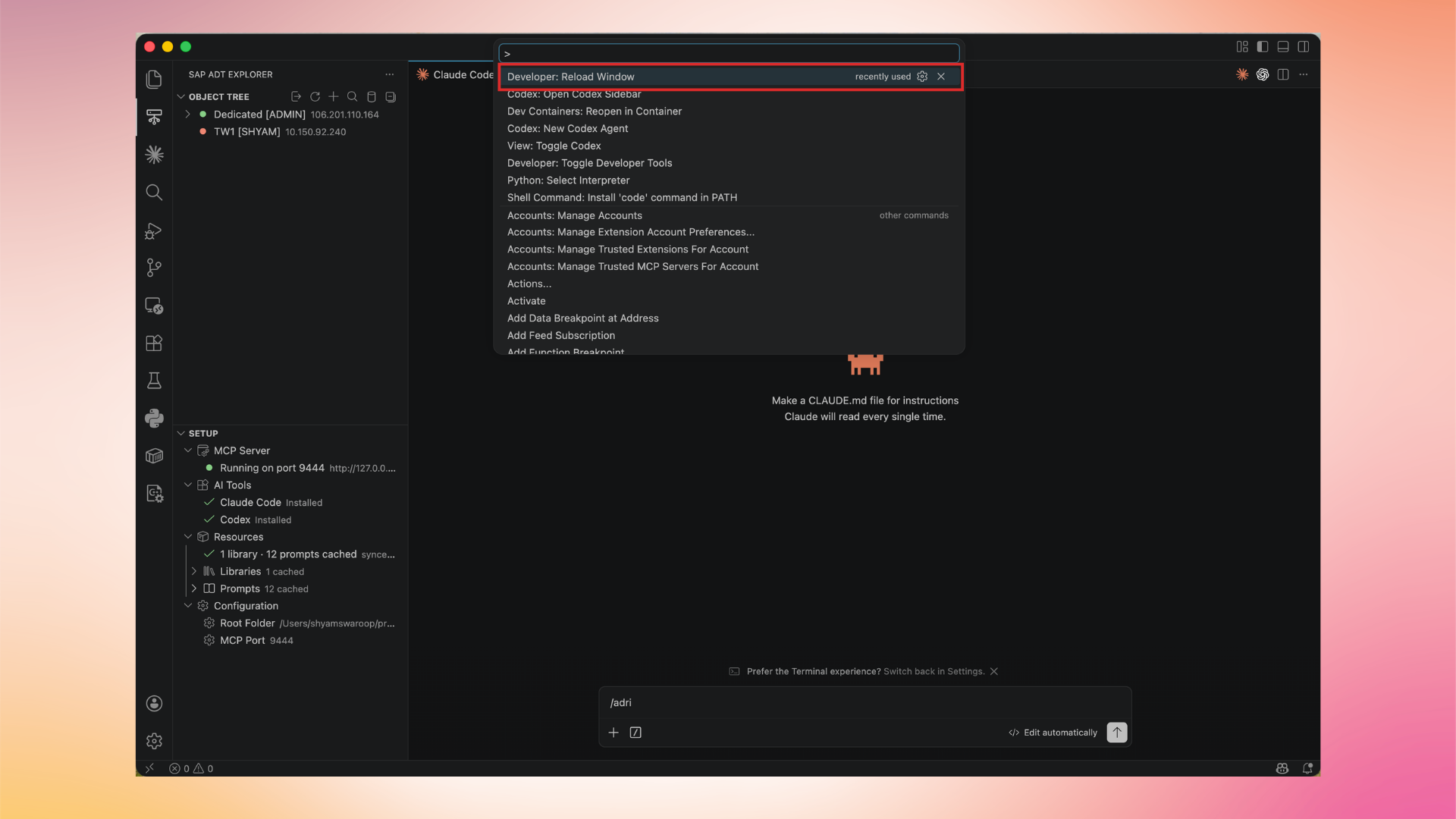Select Developer: Toggle Developer Tools command
Image resolution: width=1456 pixels, height=819 pixels.
coord(589,163)
